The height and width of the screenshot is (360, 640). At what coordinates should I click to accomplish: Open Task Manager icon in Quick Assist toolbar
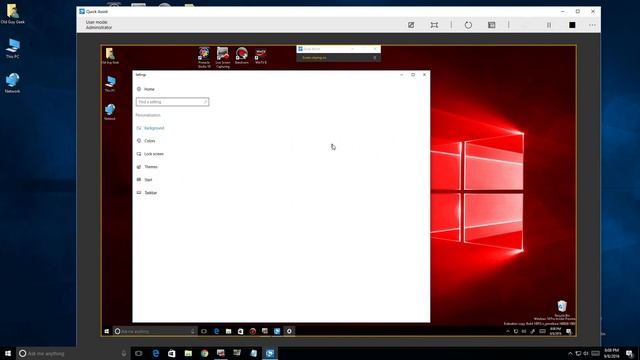click(x=491, y=25)
